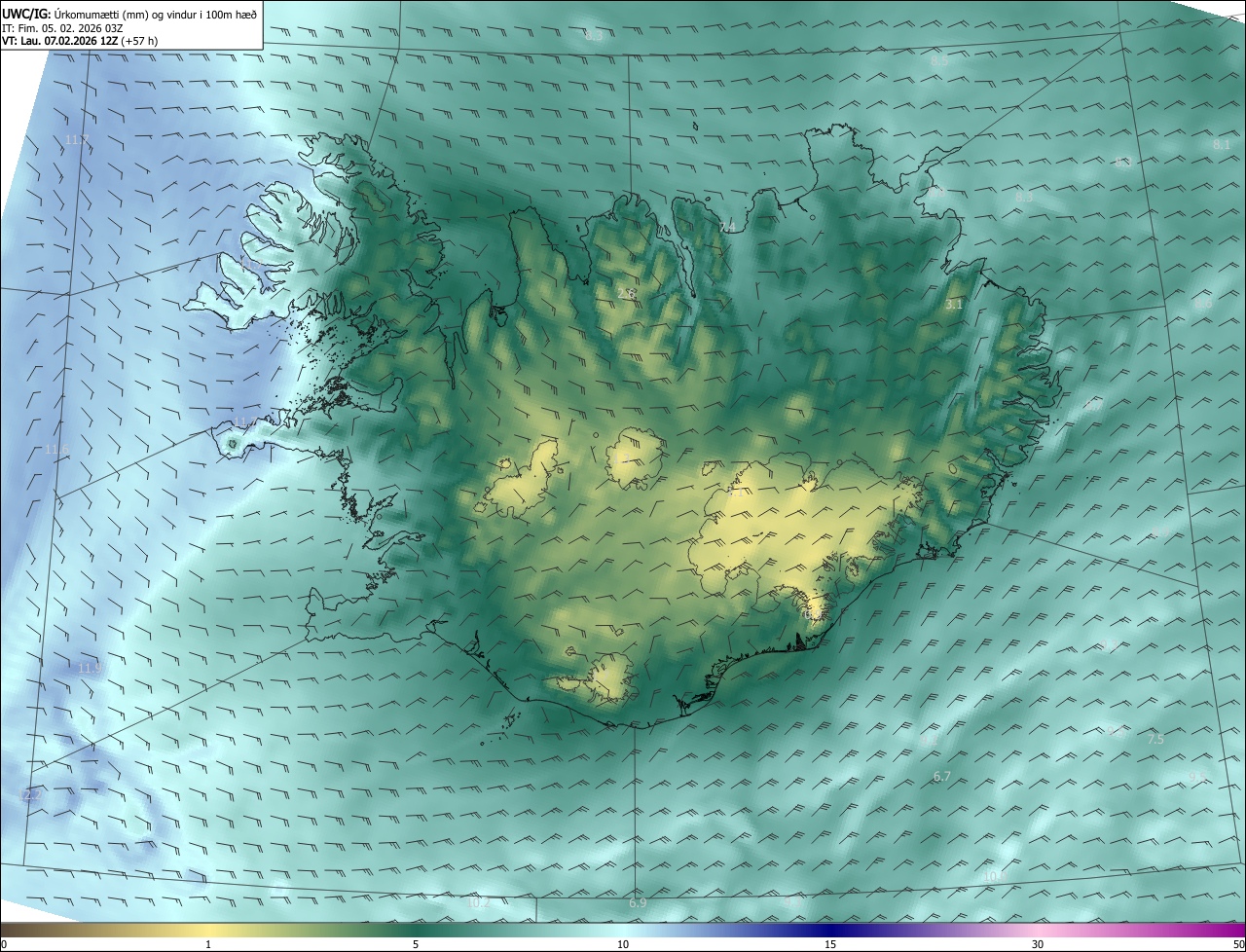Image resolution: width=1246 pixels, height=952 pixels.
Task: Click the '2.6' value label over north Iceland
Action: [627, 293]
